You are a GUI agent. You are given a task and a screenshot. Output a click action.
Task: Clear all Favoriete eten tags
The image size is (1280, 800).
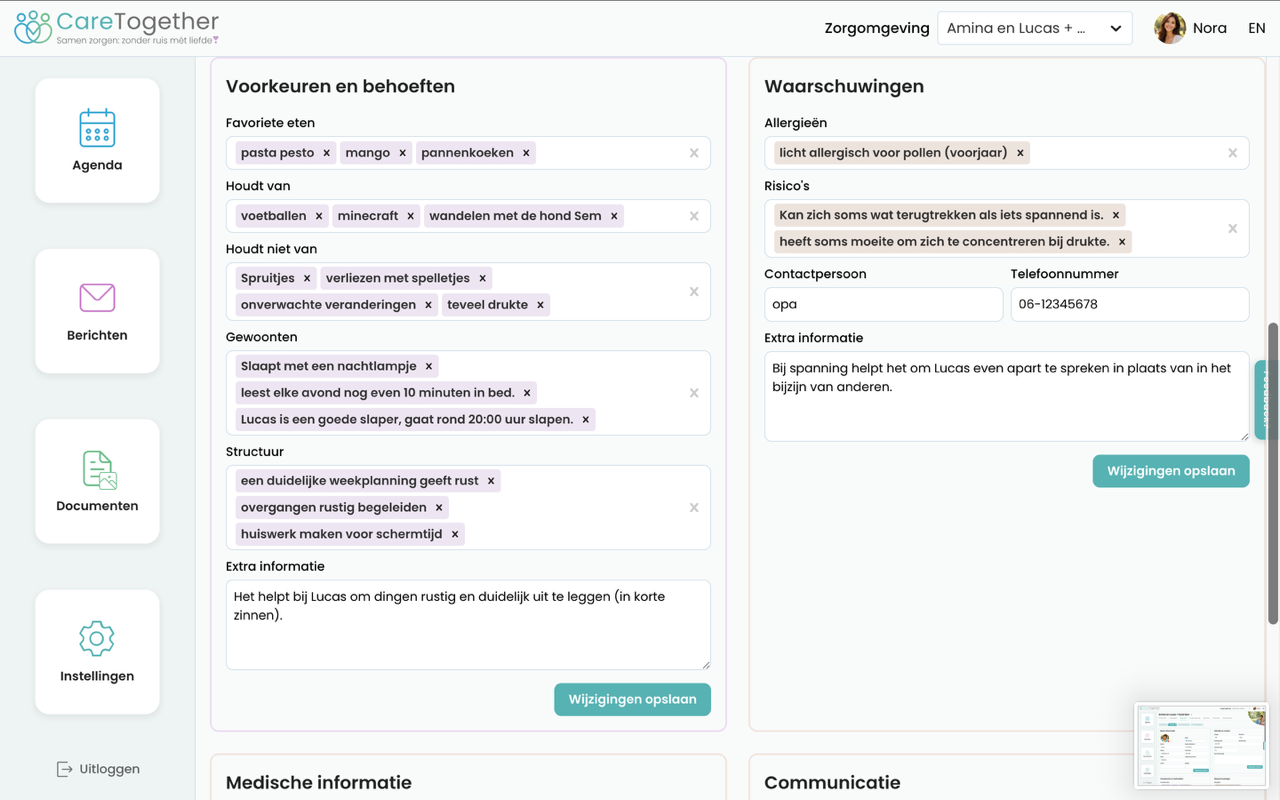[694, 153]
